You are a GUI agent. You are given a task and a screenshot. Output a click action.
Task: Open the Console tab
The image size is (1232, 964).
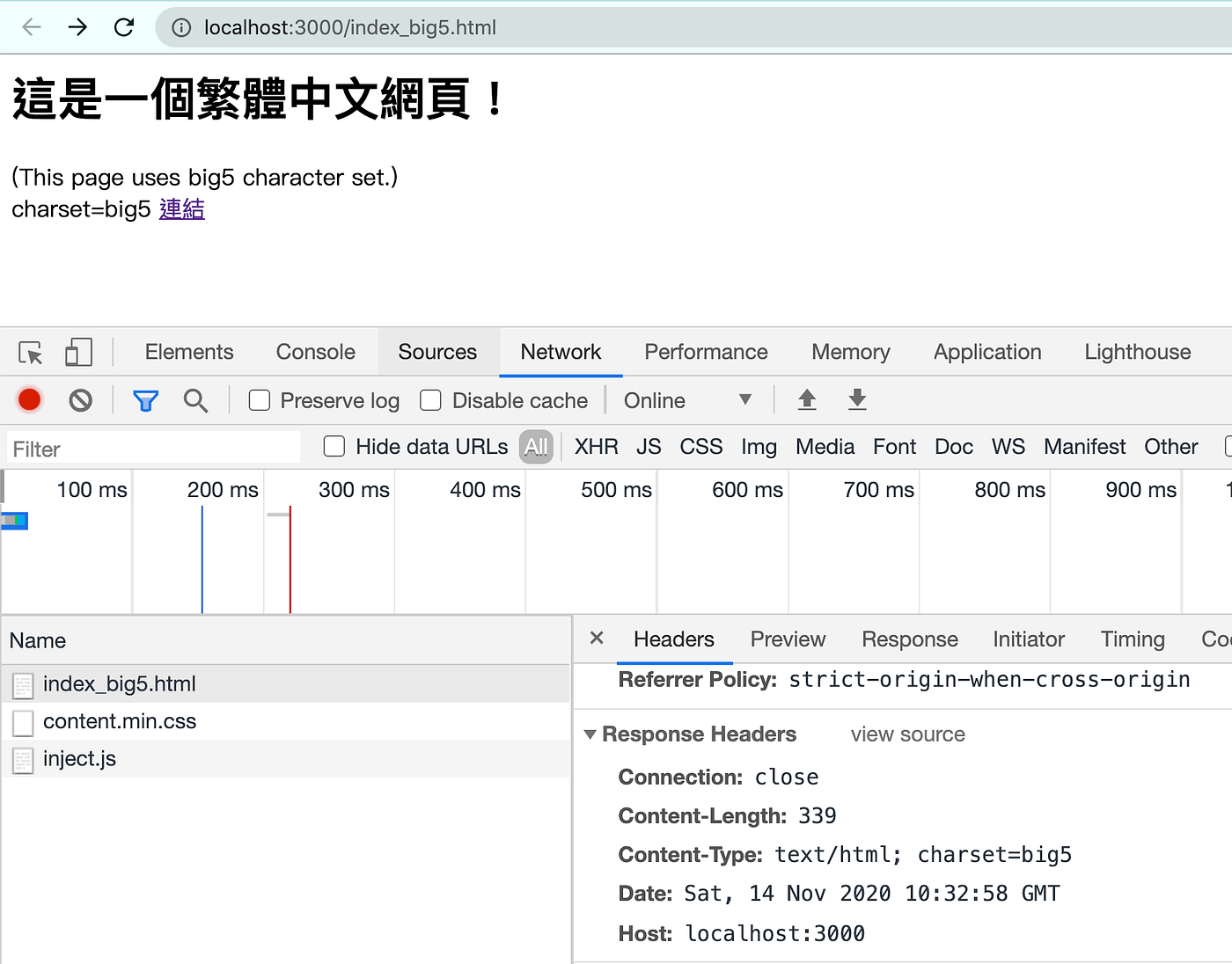316,352
